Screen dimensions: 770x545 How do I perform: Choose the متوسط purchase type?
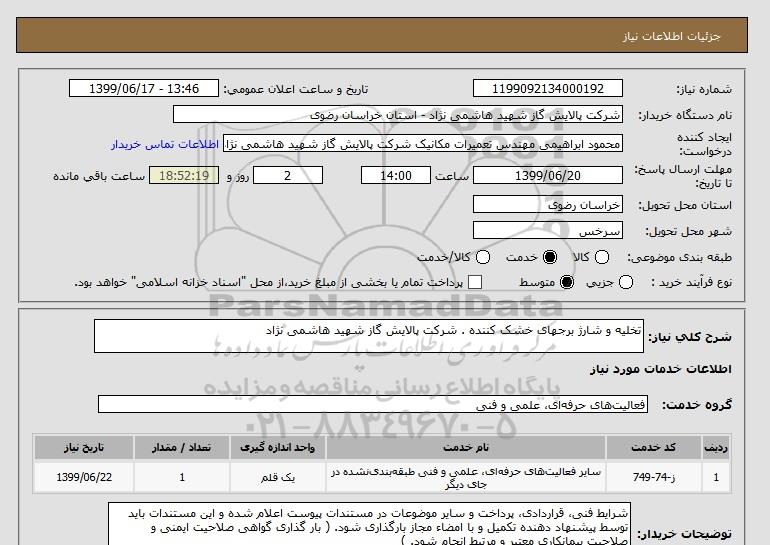pos(567,282)
